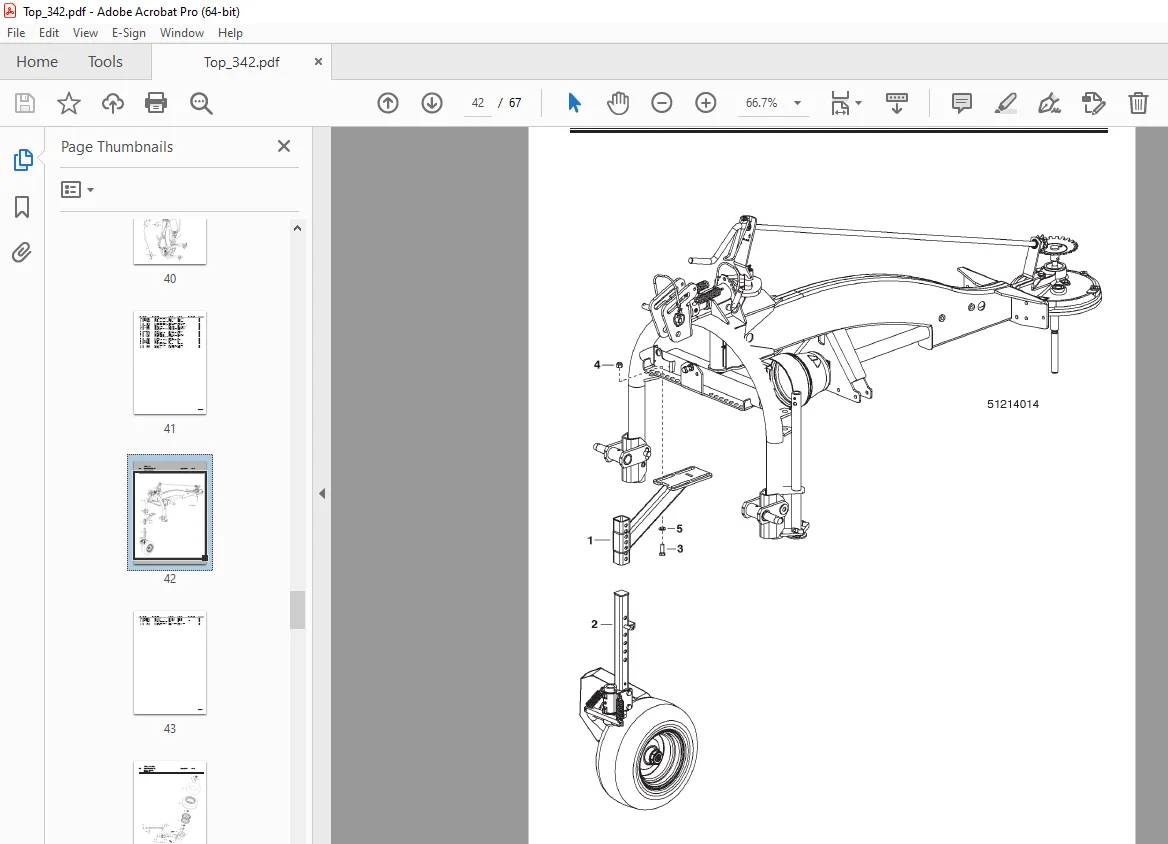Select the partially visible page 44 thumbnail

point(170,803)
